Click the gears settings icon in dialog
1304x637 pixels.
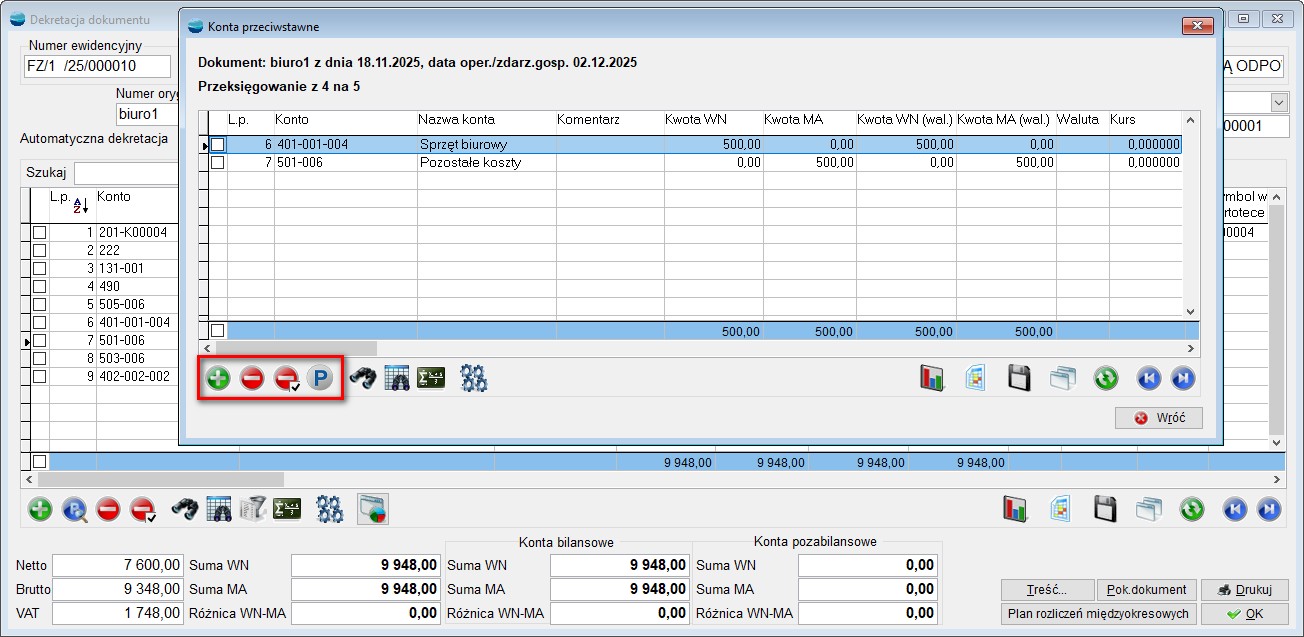coord(473,378)
